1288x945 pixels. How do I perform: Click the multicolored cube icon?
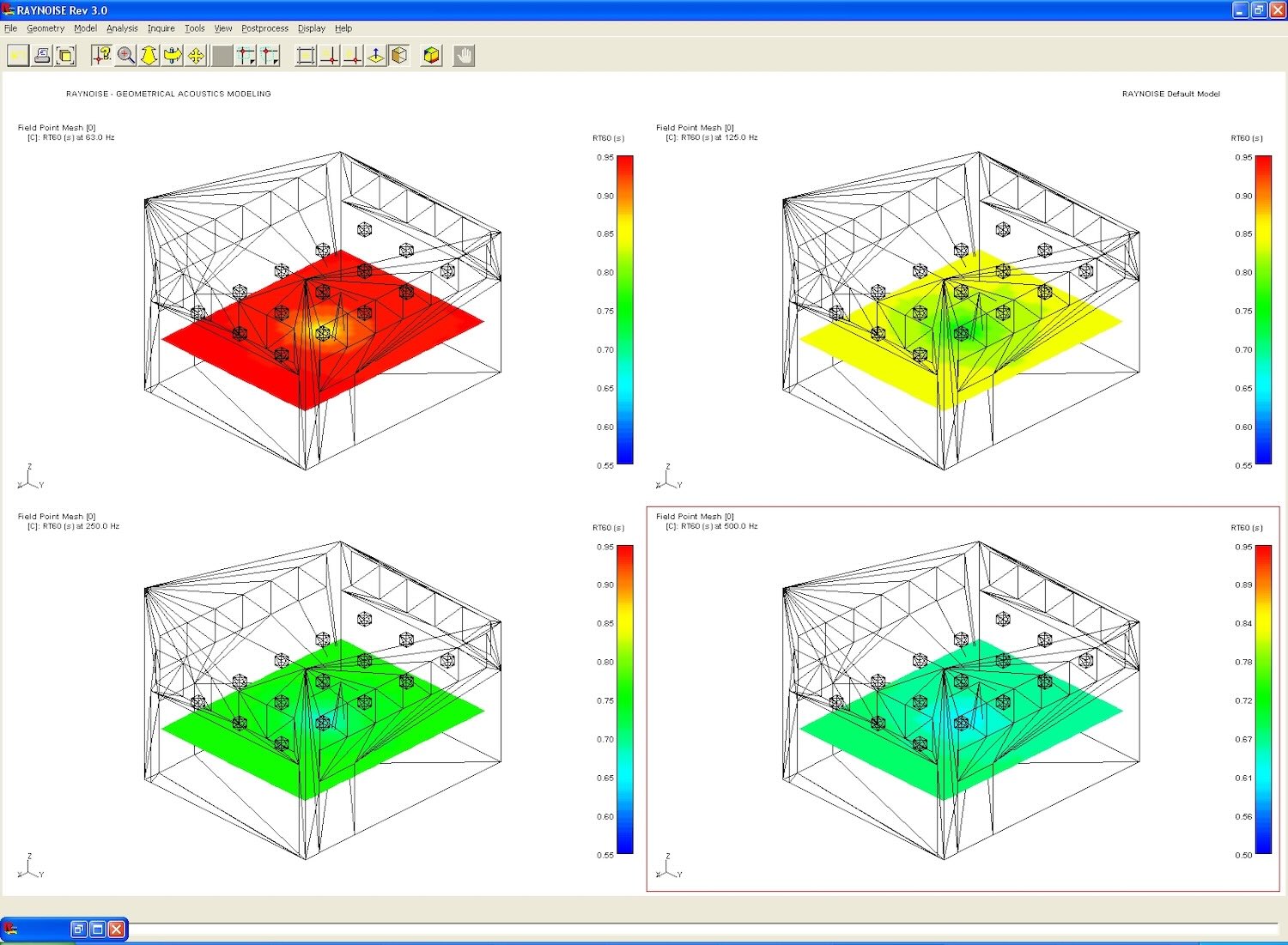(431, 56)
